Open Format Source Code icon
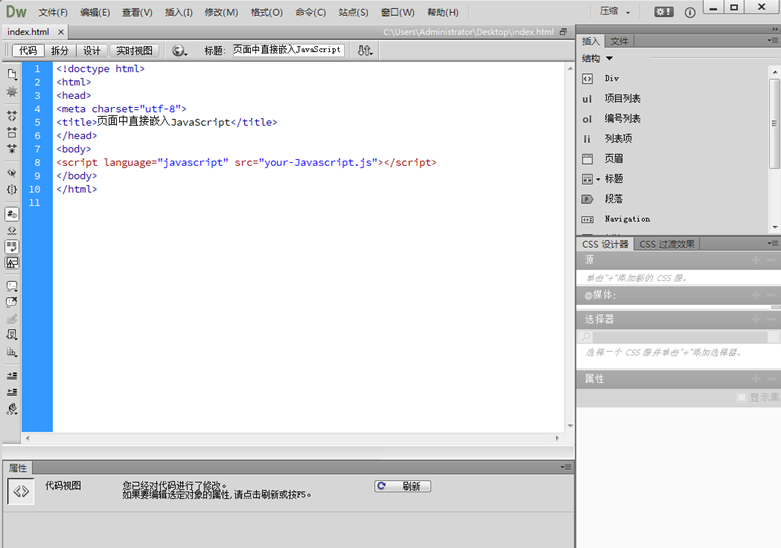Viewport: 781px width, 548px height. pyautogui.click(x=12, y=409)
